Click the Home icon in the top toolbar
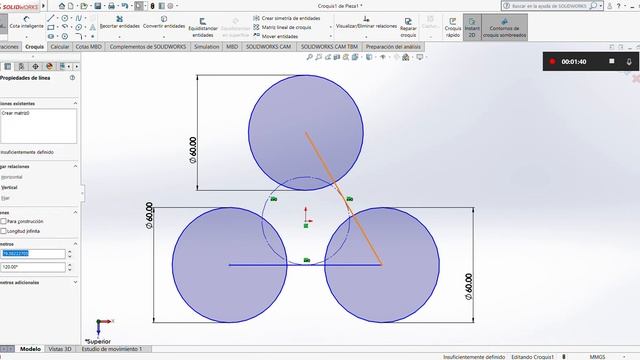The image size is (640, 360). [x=62, y=6]
